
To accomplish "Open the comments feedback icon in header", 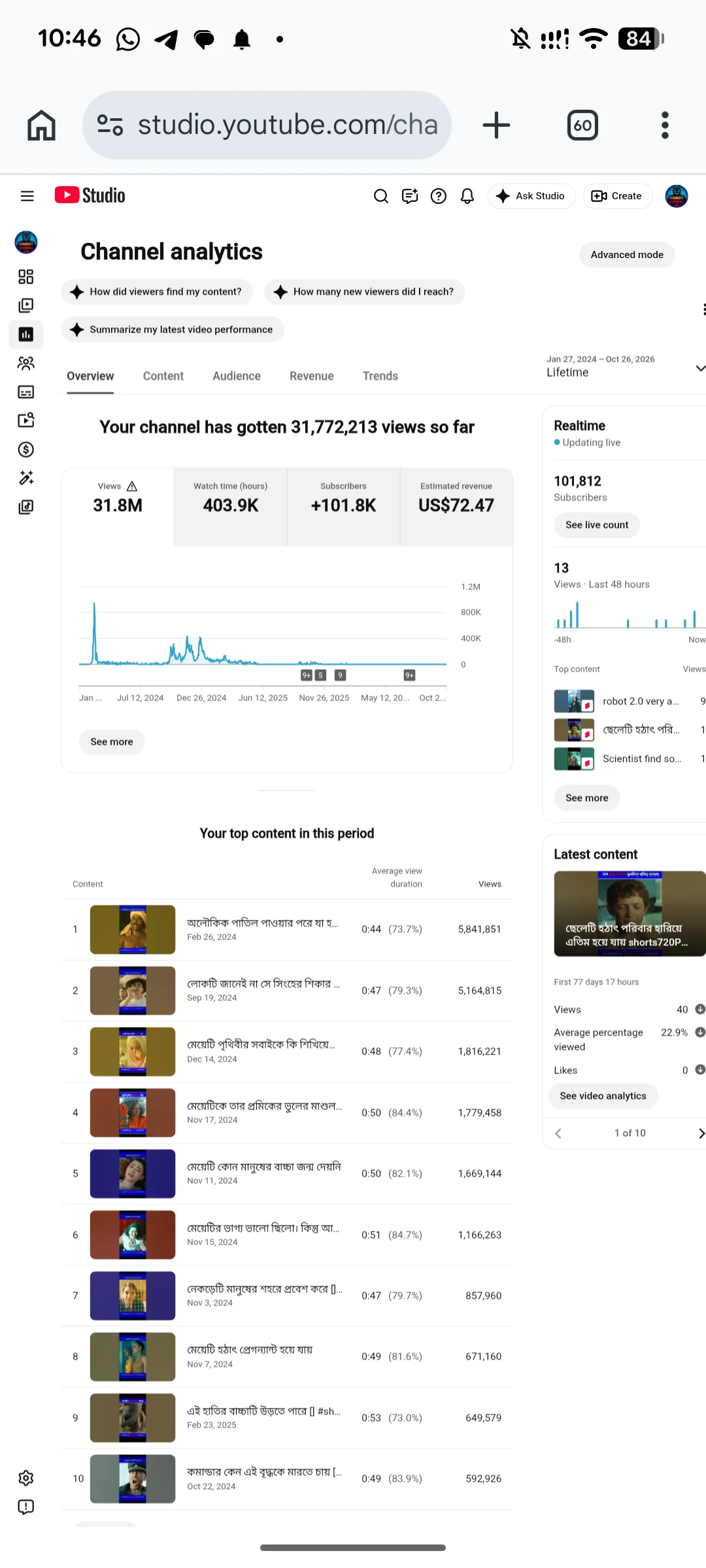I will [410, 196].
